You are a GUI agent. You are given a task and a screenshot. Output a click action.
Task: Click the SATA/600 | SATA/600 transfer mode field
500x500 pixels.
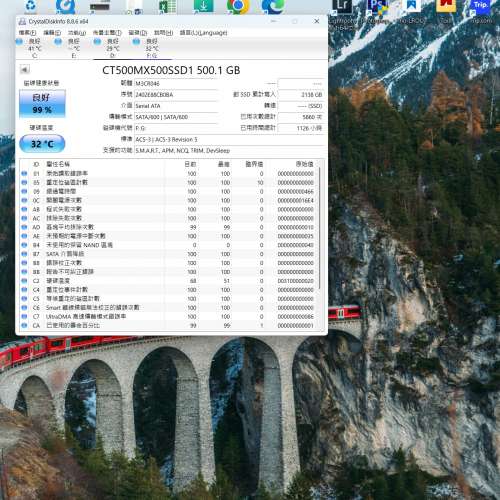coord(176,117)
